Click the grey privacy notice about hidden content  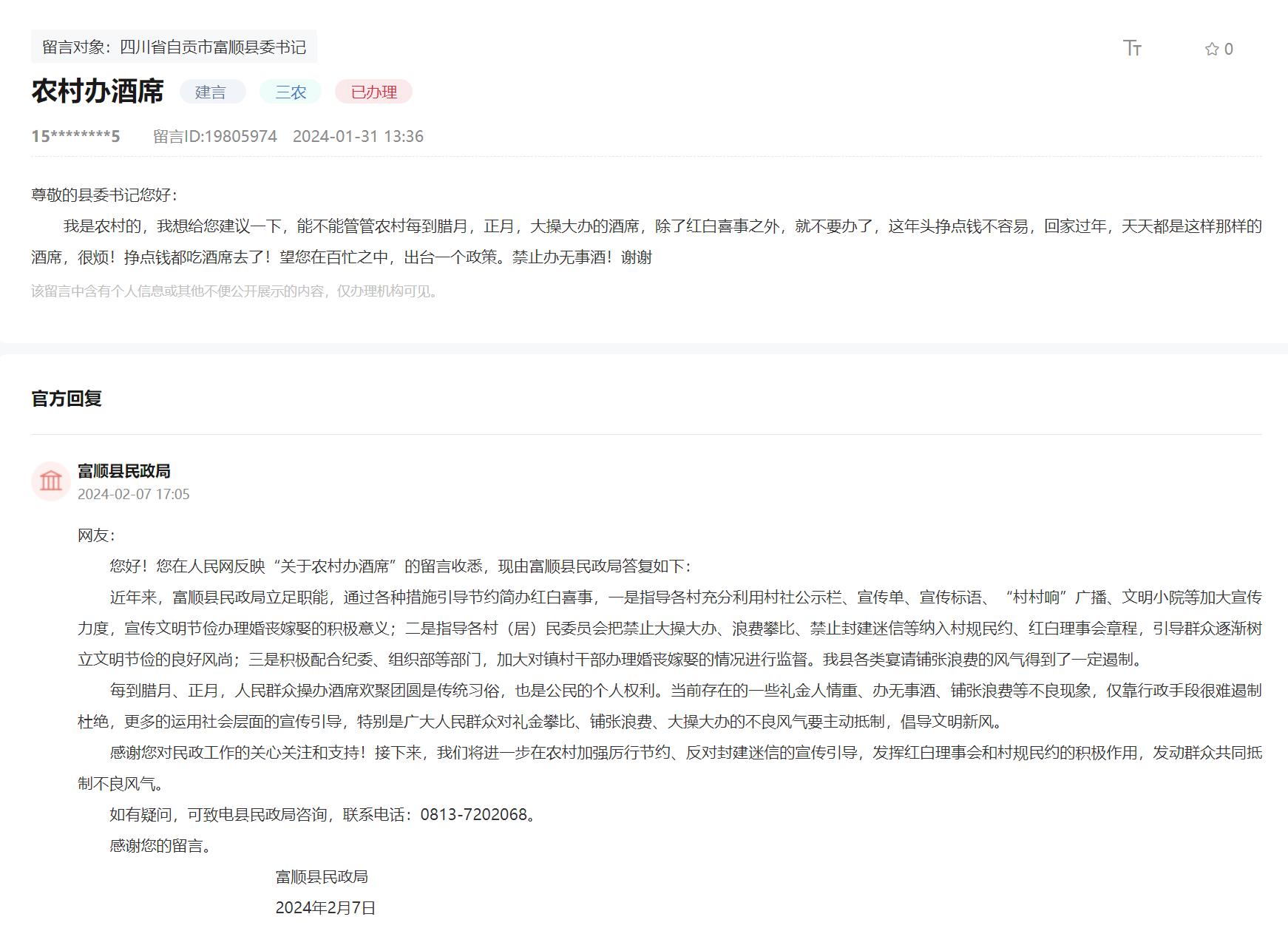tap(236, 291)
